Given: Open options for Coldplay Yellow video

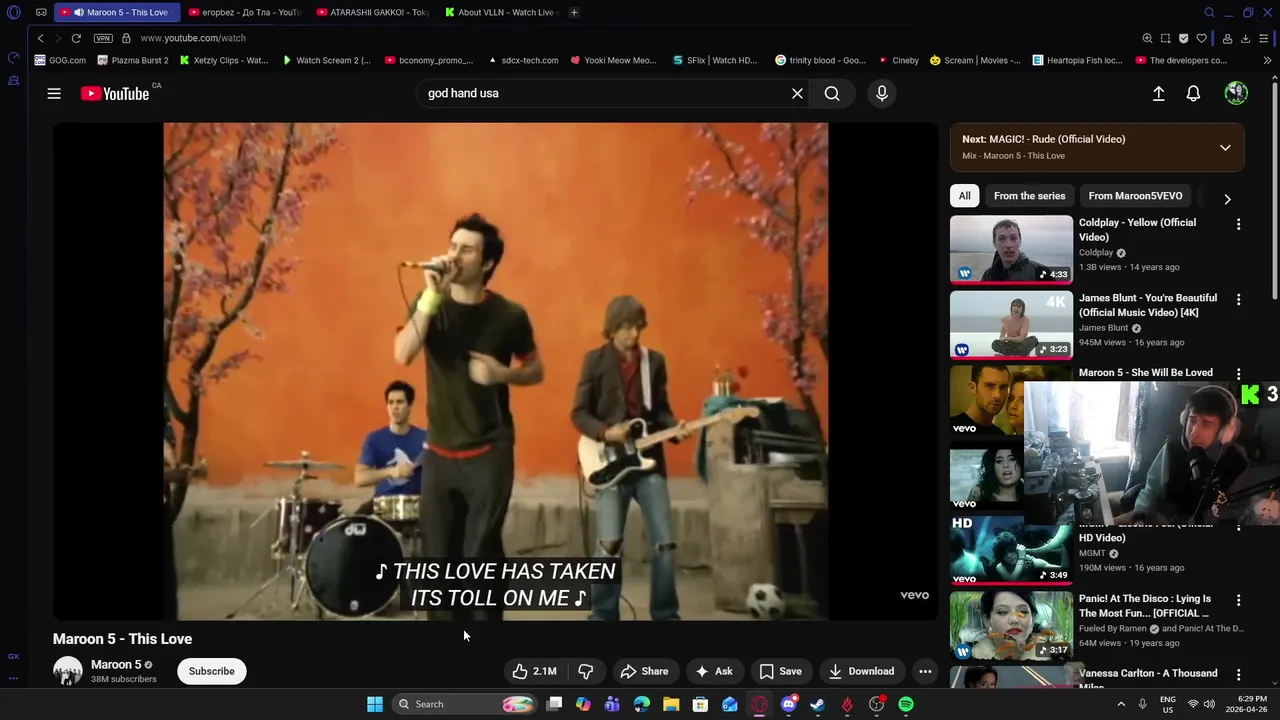Looking at the screenshot, I should tap(1238, 224).
